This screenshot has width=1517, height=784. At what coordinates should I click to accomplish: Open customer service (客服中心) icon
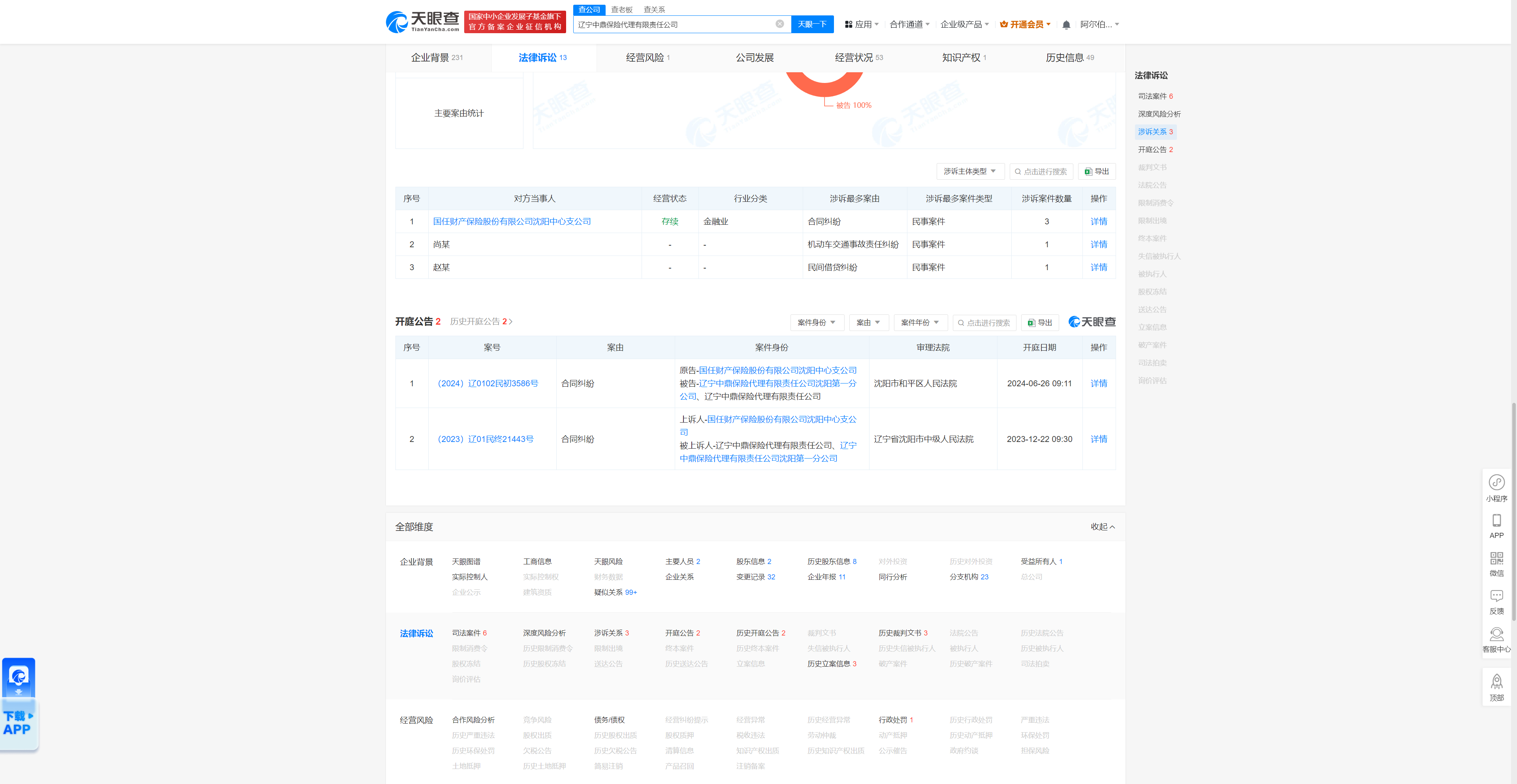coord(1496,634)
